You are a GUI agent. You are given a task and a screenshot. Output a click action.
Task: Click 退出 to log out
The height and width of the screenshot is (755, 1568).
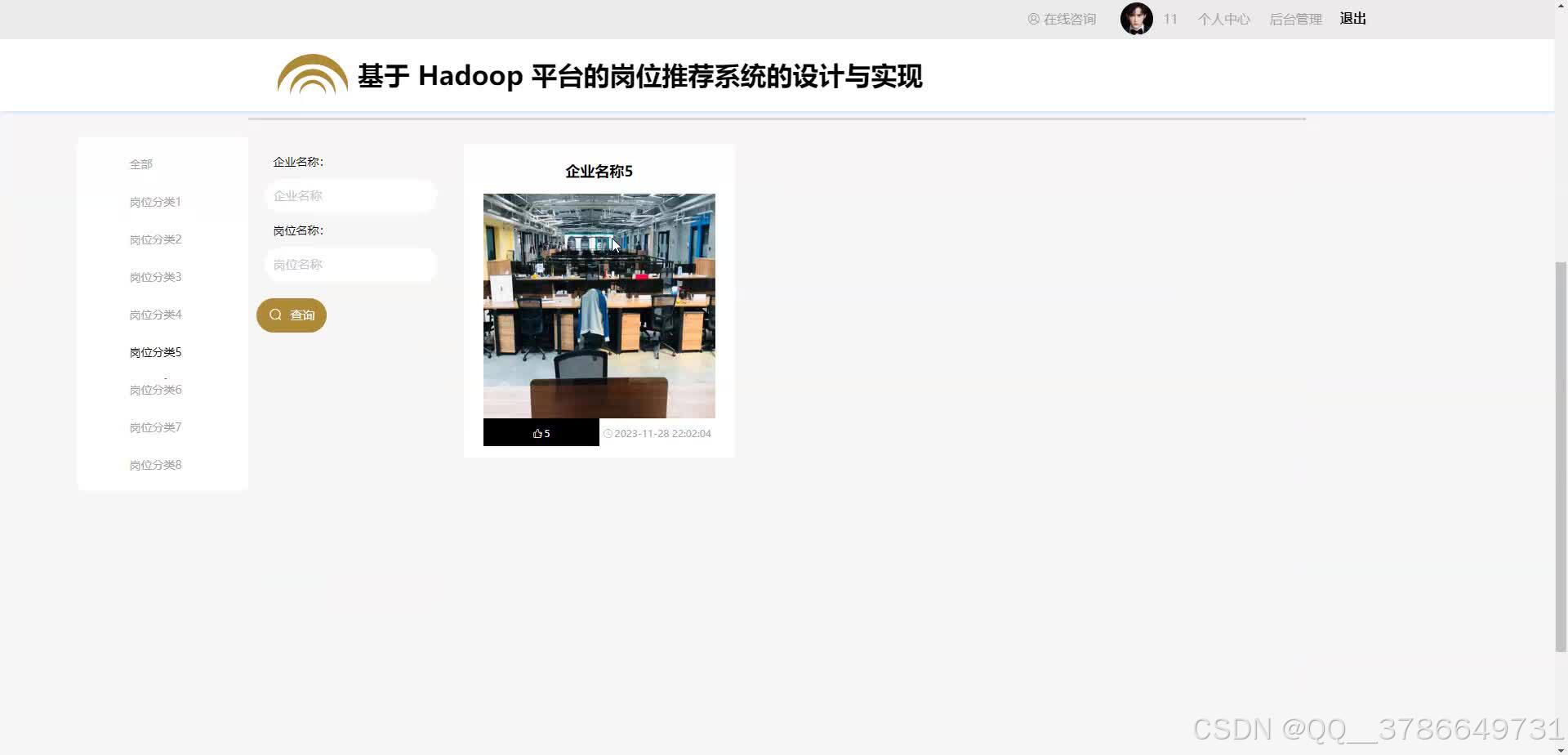(x=1352, y=18)
